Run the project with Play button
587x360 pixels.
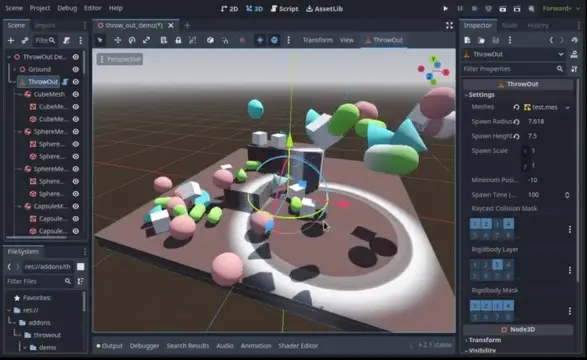[445, 8]
